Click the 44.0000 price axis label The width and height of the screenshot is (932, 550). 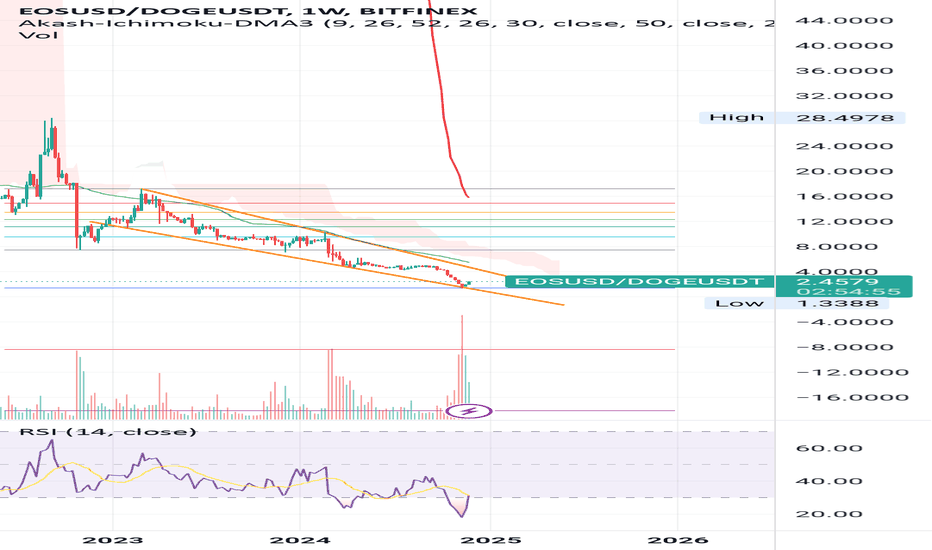[x=845, y=20]
